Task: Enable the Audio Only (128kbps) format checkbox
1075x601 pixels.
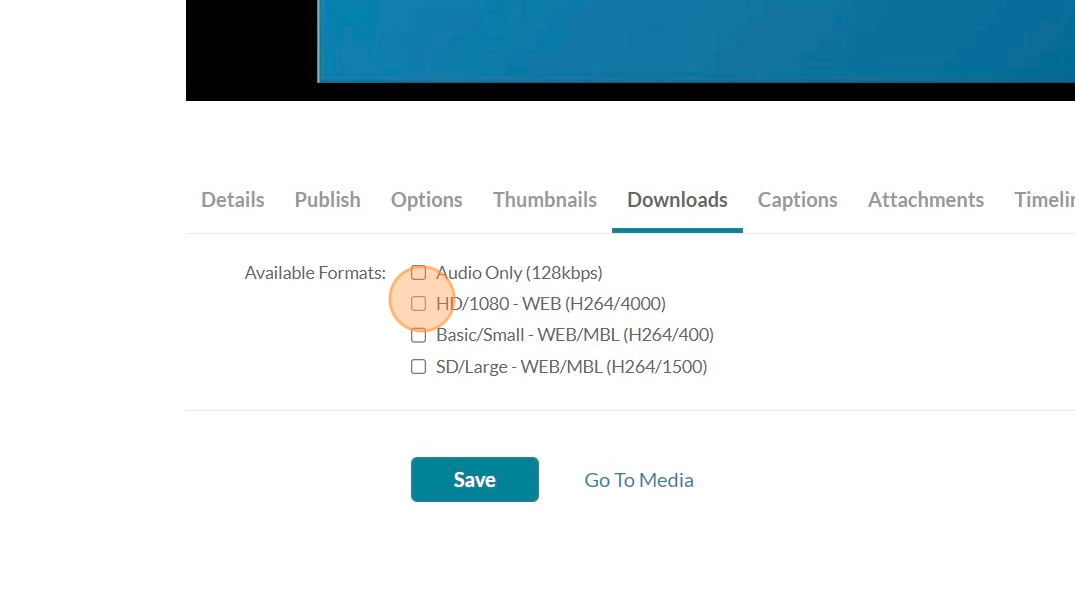Action: pos(418,273)
